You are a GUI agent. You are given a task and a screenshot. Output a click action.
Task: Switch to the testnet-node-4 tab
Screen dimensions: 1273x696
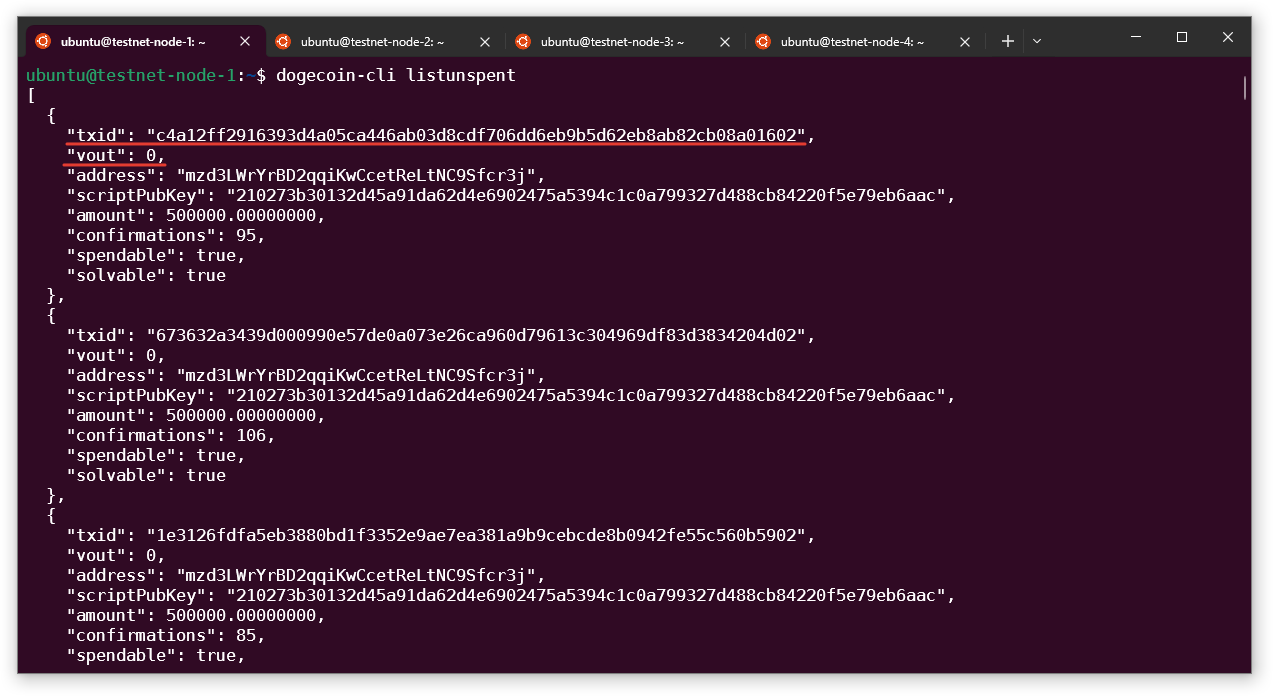[865, 41]
